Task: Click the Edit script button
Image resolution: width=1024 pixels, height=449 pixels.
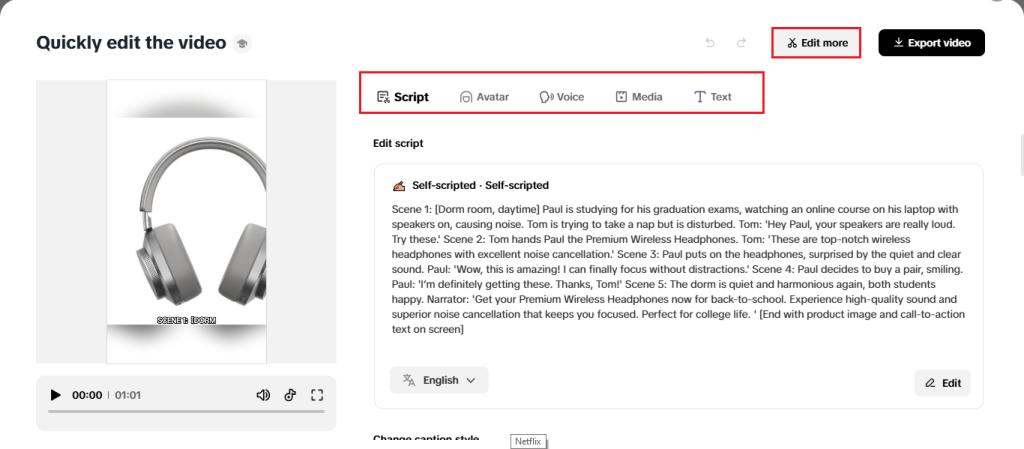Action: pyautogui.click(x=942, y=383)
